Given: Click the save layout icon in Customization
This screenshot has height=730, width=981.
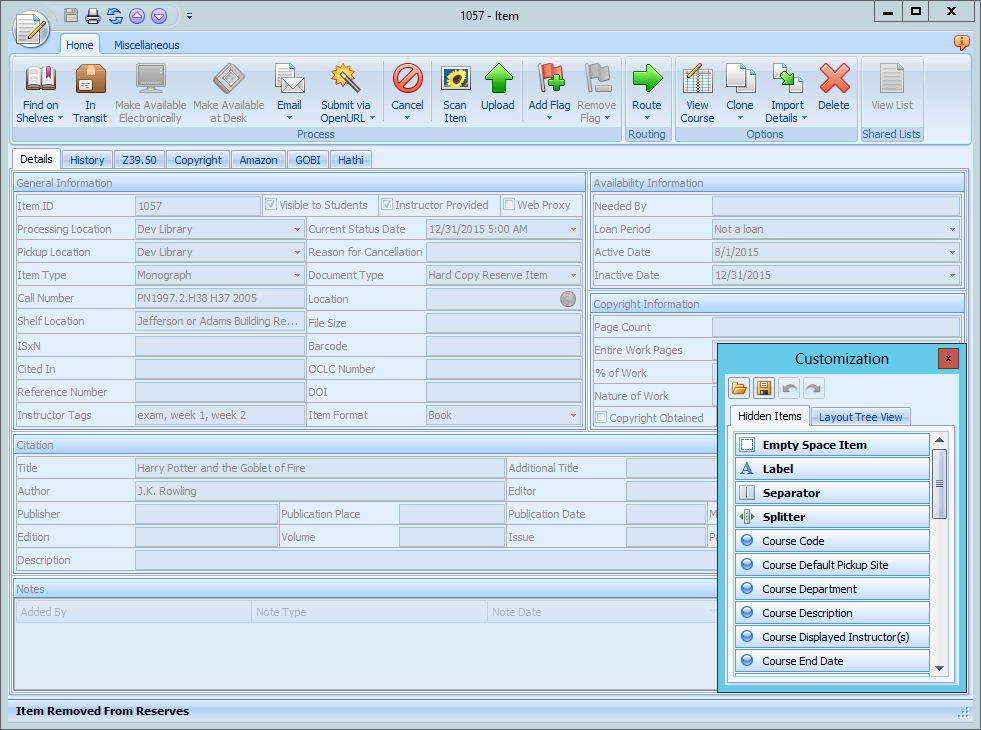Looking at the screenshot, I should [x=764, y=388].
